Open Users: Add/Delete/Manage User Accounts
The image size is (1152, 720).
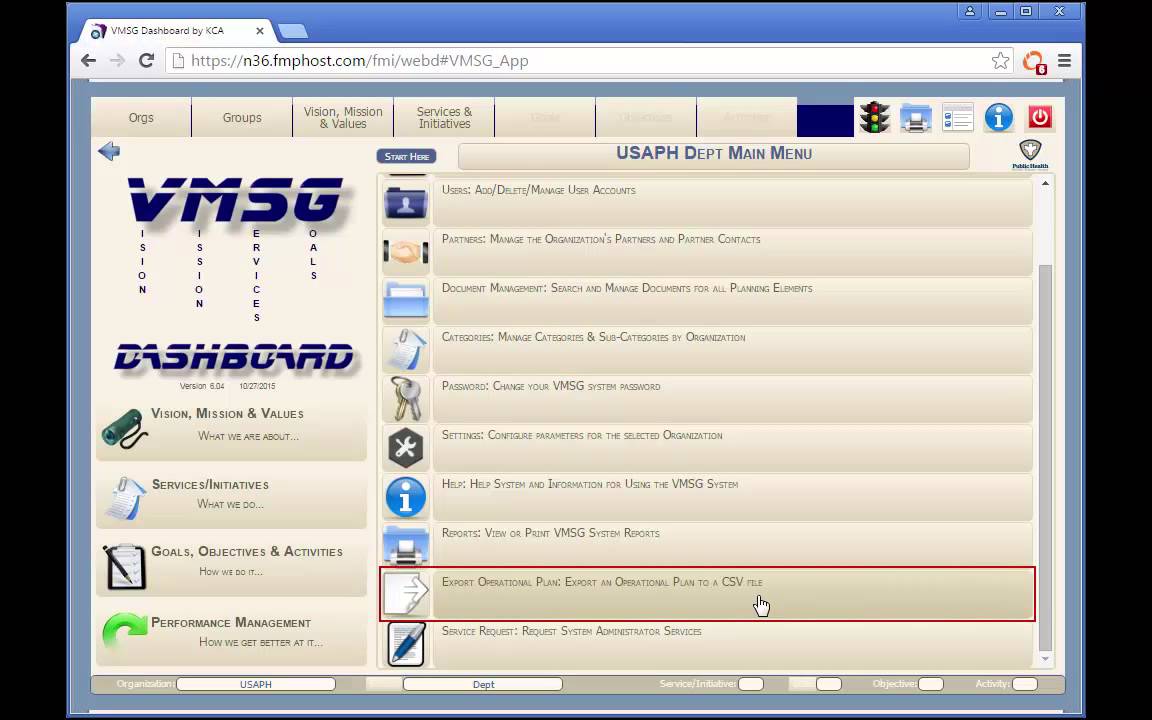coord(732,202)
